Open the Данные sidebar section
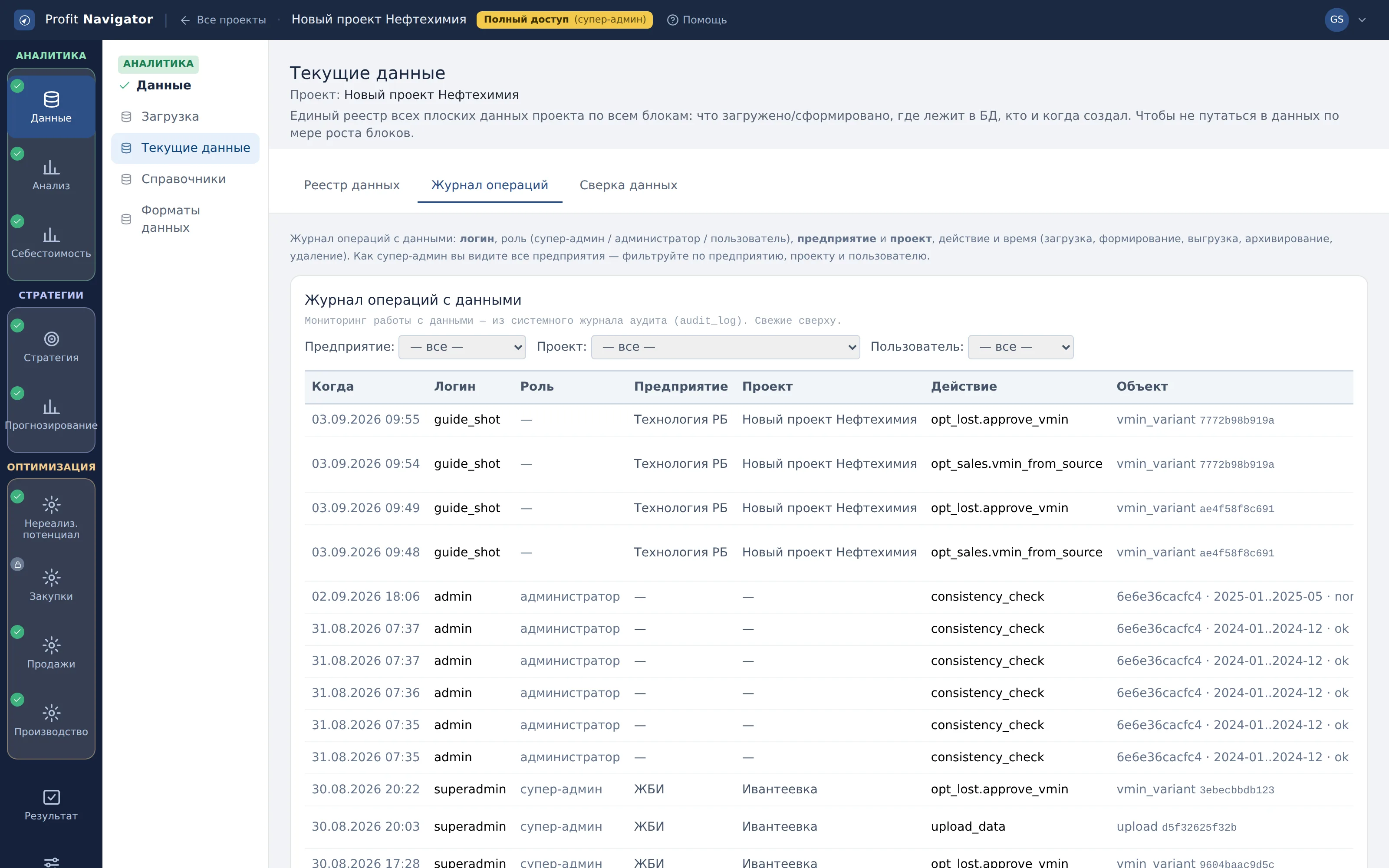The image size is (1389, 868). pos(51,106)
